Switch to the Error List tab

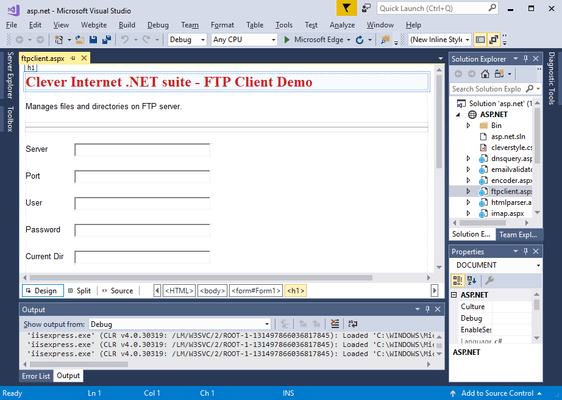click(x=36, y=376)
